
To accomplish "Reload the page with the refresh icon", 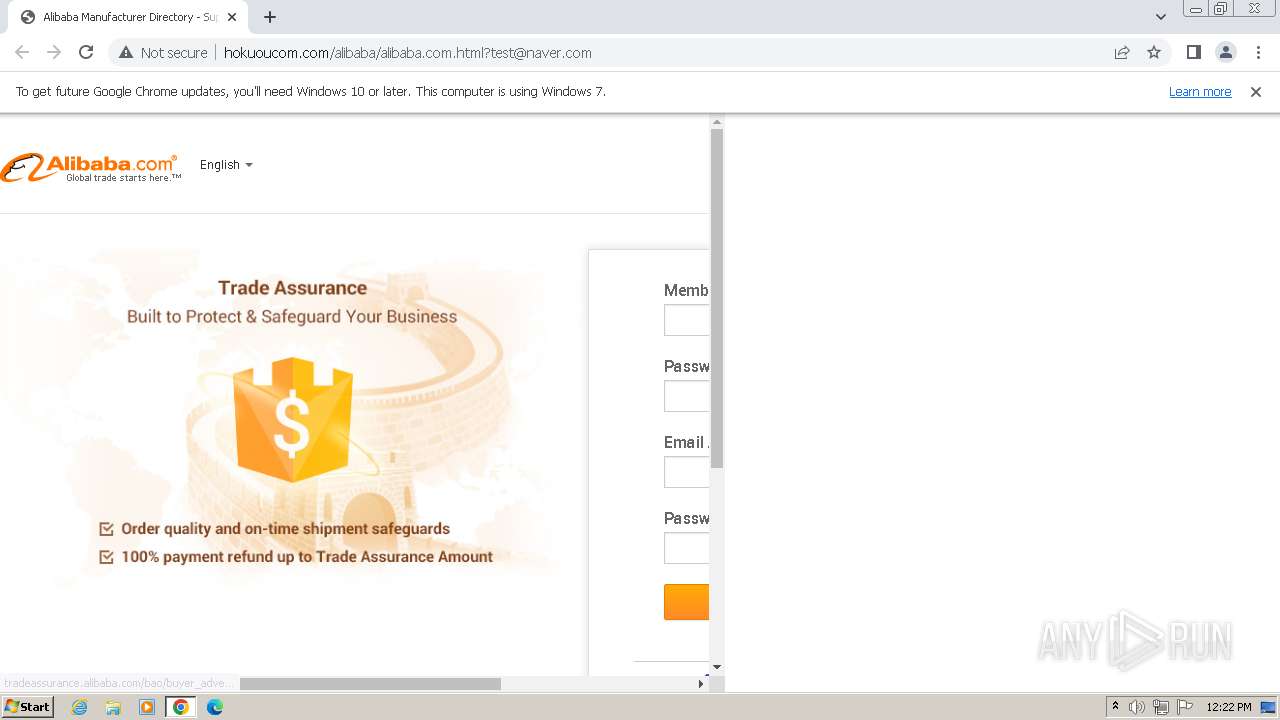I will [x=86, y=52].
